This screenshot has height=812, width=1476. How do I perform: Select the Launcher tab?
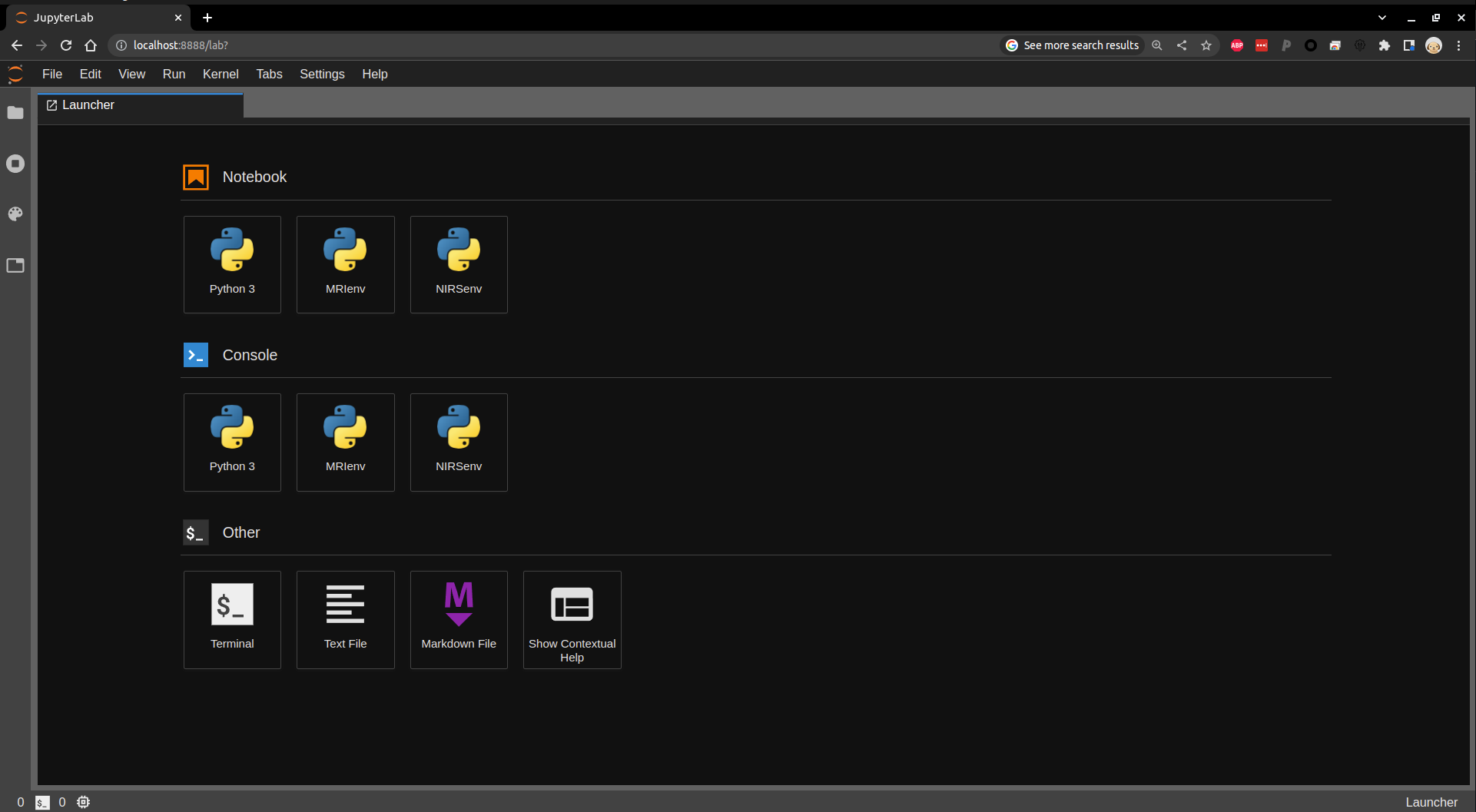[x=88, y=105]
